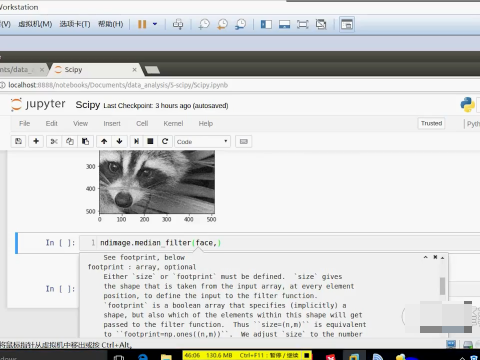Open the Edge browser taskbar icon
This screenshot has width=480, height=360.
(x=143, y=357)
